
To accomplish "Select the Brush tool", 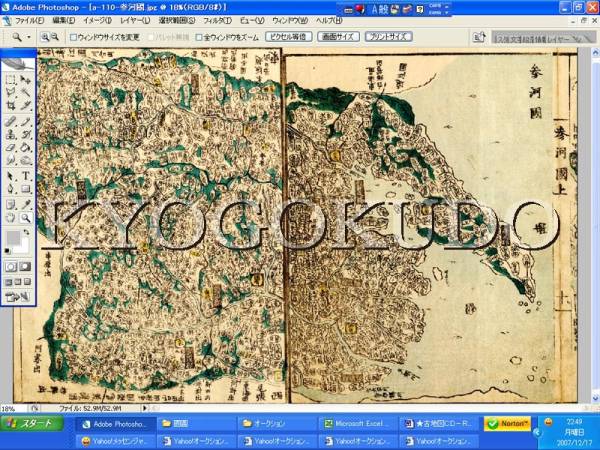I will coord(25,122).
